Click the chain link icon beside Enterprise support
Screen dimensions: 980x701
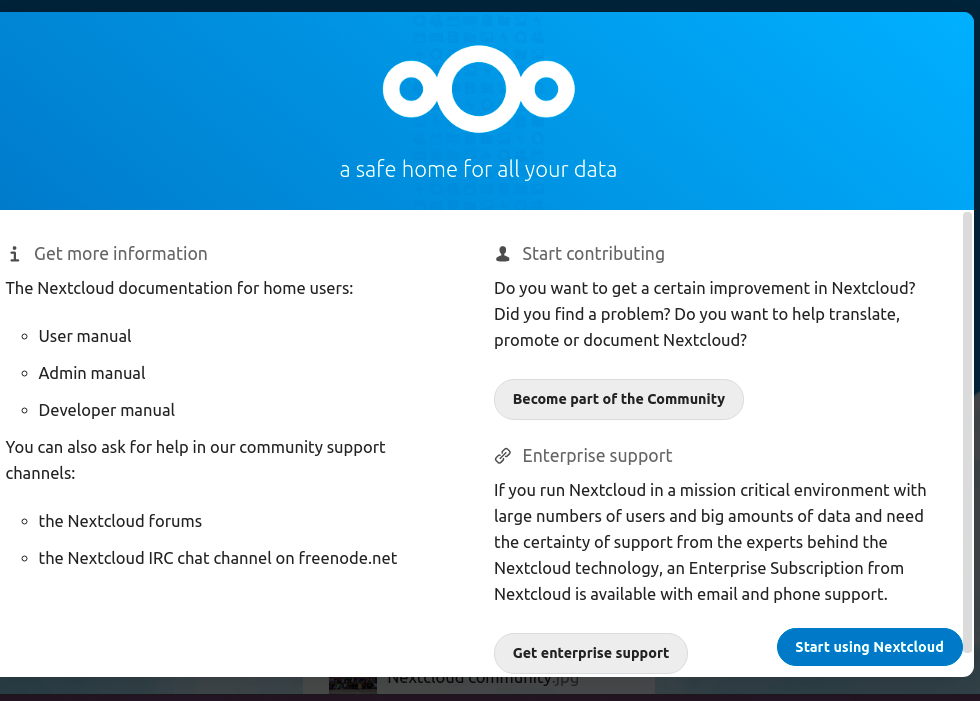[502, 456]
